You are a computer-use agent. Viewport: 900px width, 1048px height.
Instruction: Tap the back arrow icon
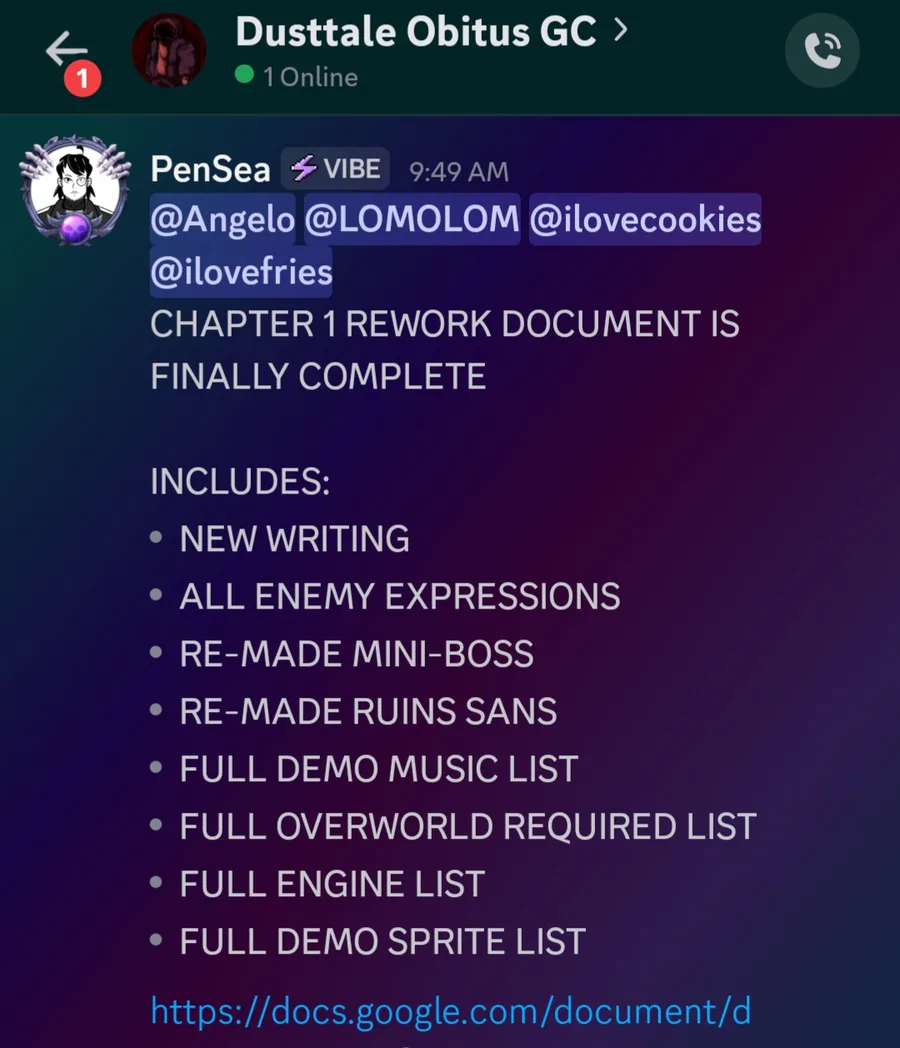[x=66, y=49]
